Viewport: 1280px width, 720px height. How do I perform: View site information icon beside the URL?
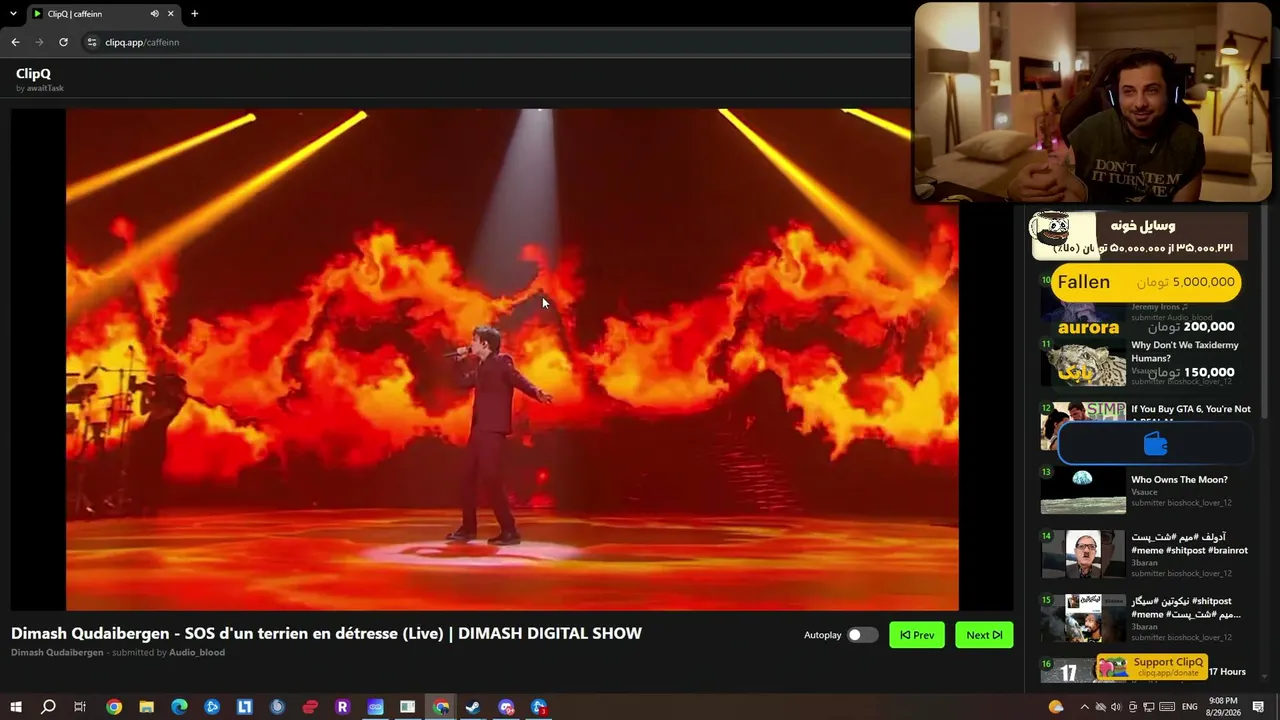pos(92,42)
